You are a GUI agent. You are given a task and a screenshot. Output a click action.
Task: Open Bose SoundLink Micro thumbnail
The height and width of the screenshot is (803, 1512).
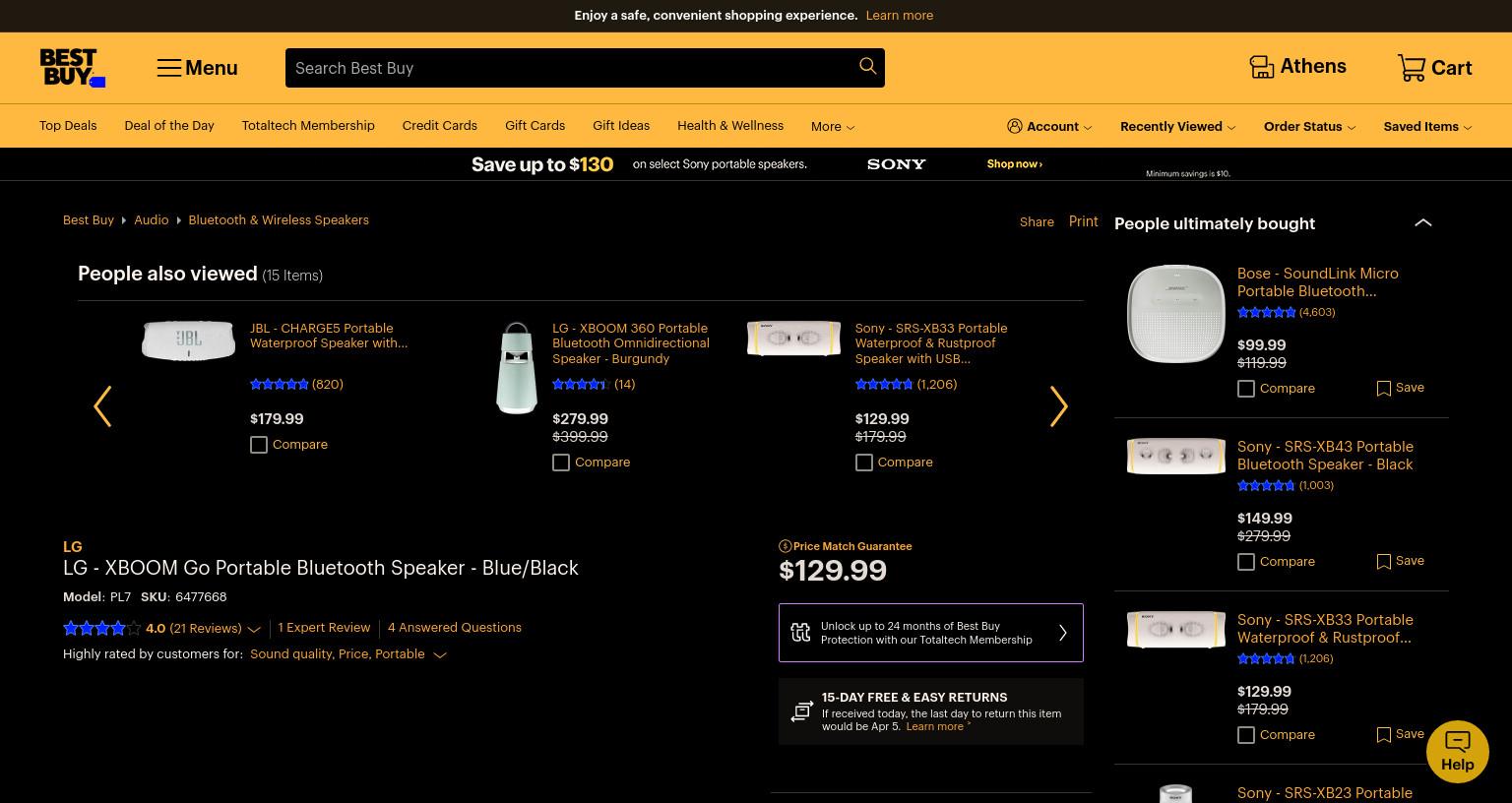point(1175,314)
